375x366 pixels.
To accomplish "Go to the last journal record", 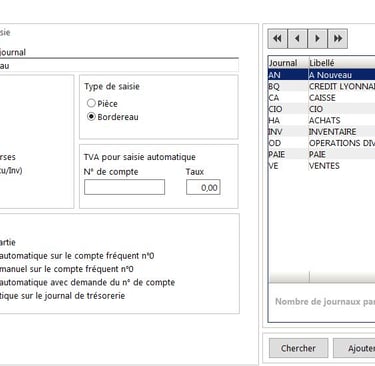I will click(338, 39).
